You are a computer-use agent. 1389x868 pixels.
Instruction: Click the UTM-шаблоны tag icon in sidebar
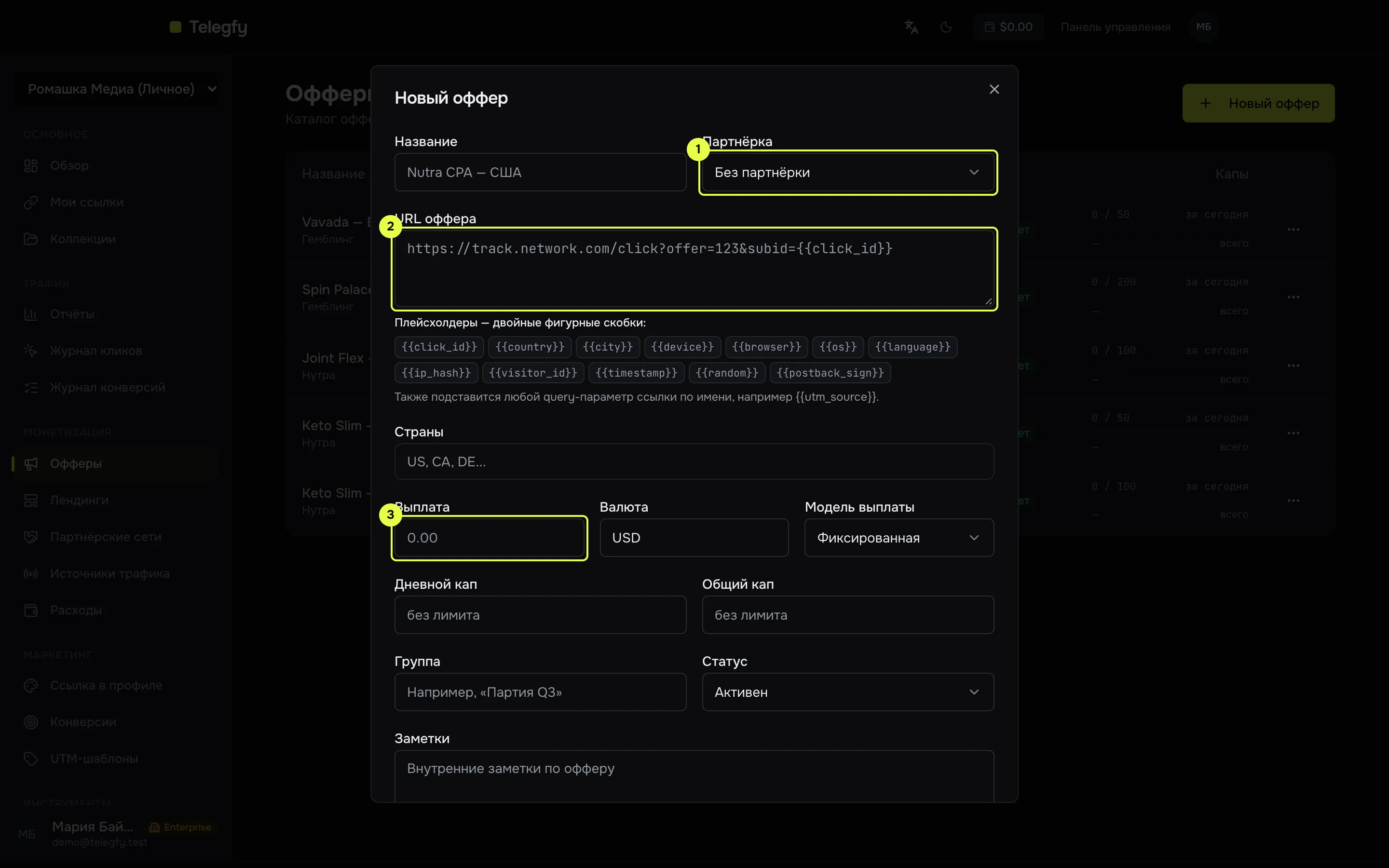click(31, 759)
